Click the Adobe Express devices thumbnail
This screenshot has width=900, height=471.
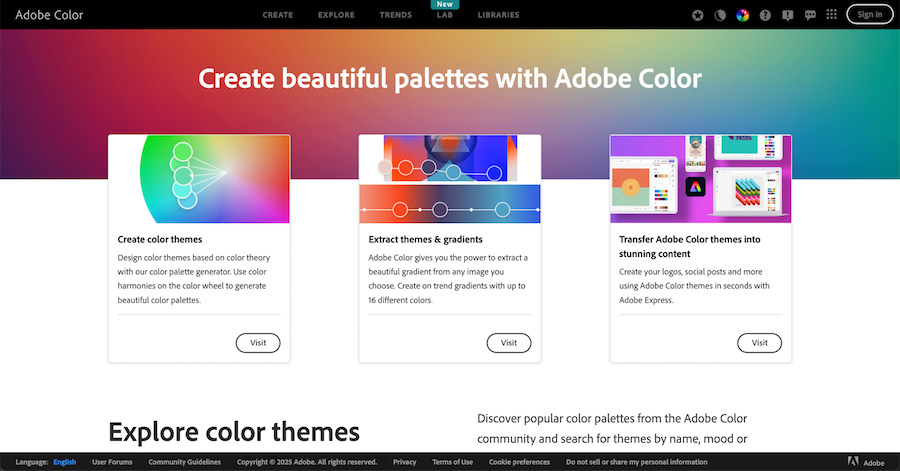pos(701,179)
